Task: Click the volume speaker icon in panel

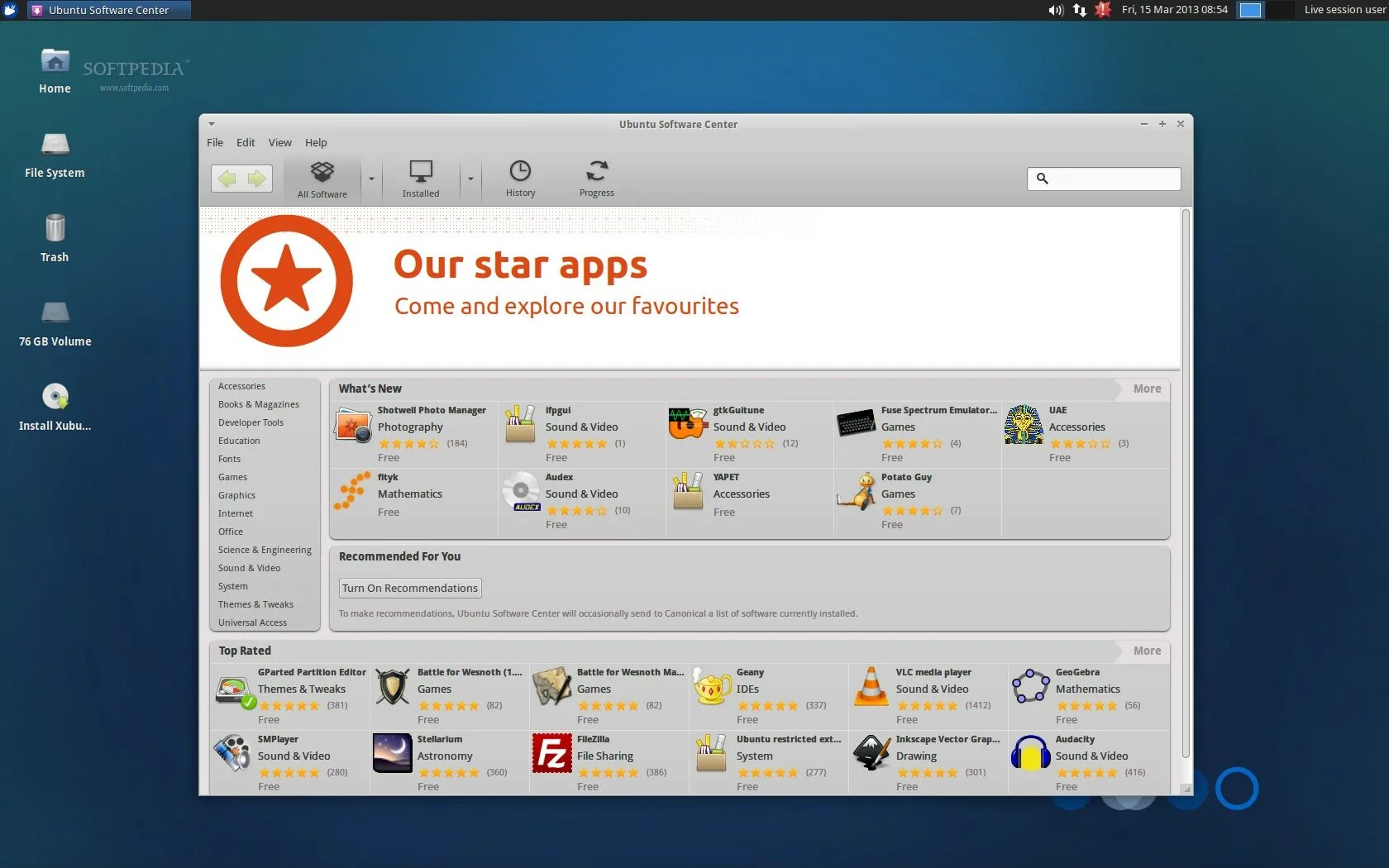Action: (x=1056, y=10)
